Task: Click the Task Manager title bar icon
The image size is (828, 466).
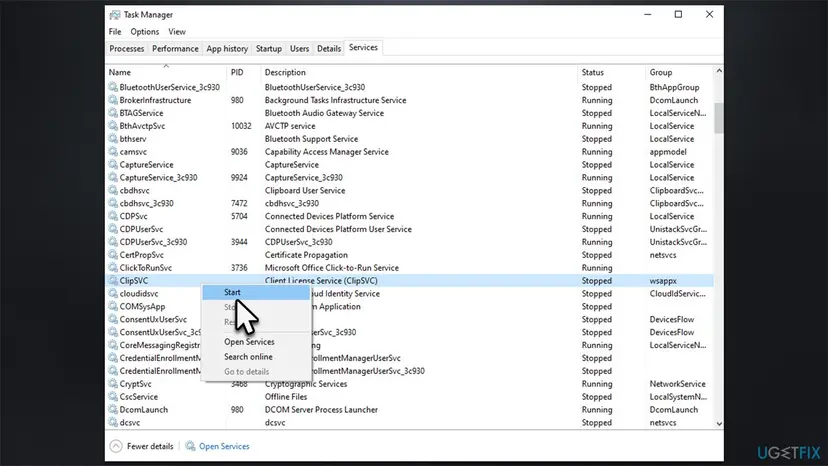Action: [115, 15]
